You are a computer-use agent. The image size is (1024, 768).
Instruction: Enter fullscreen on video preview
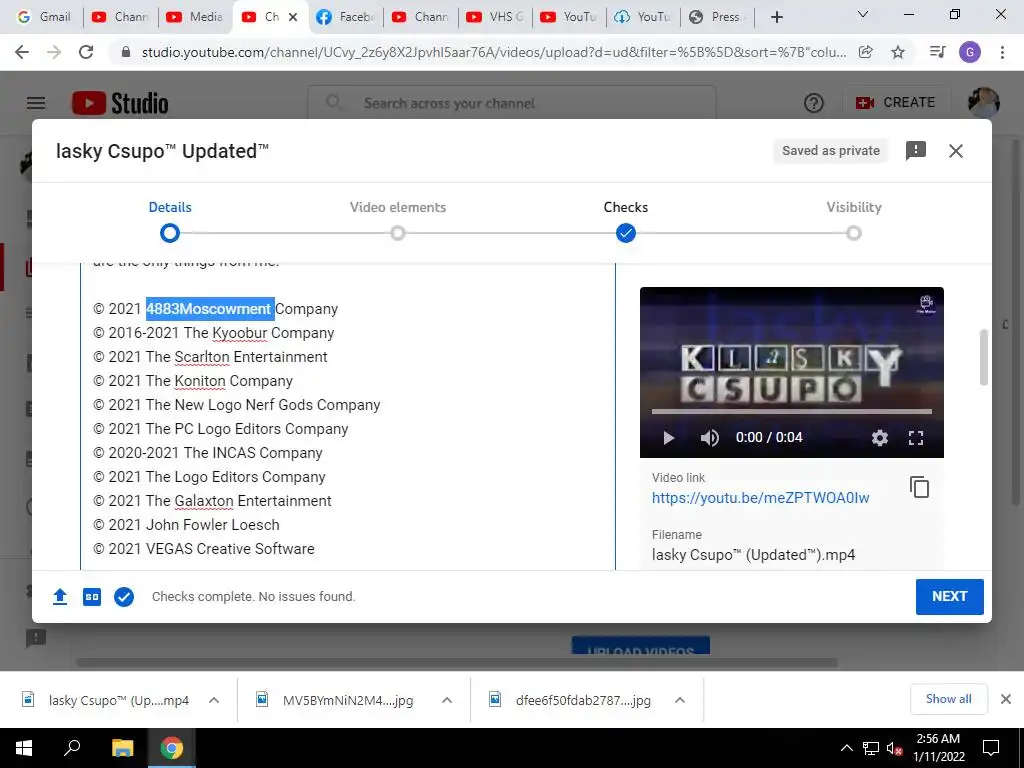pos(916,438)
